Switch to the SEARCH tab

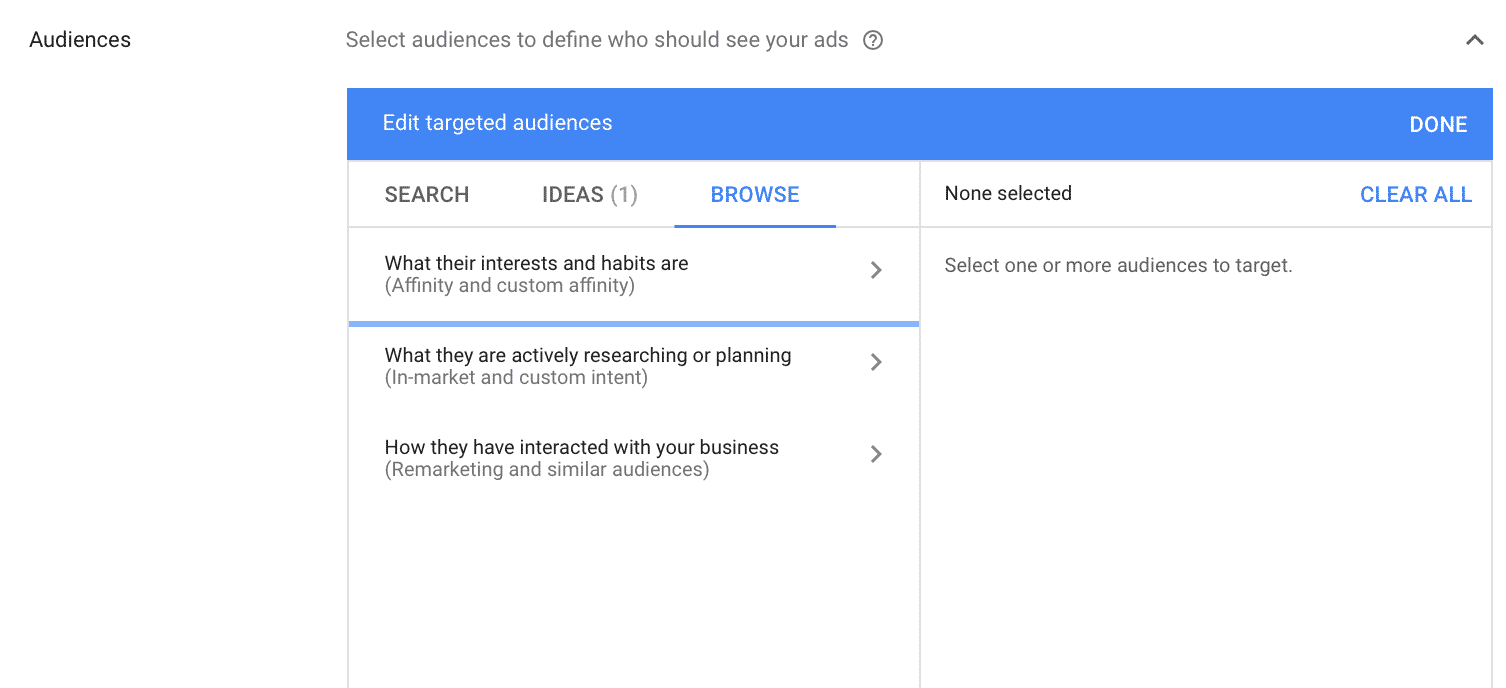click(427, 195)
